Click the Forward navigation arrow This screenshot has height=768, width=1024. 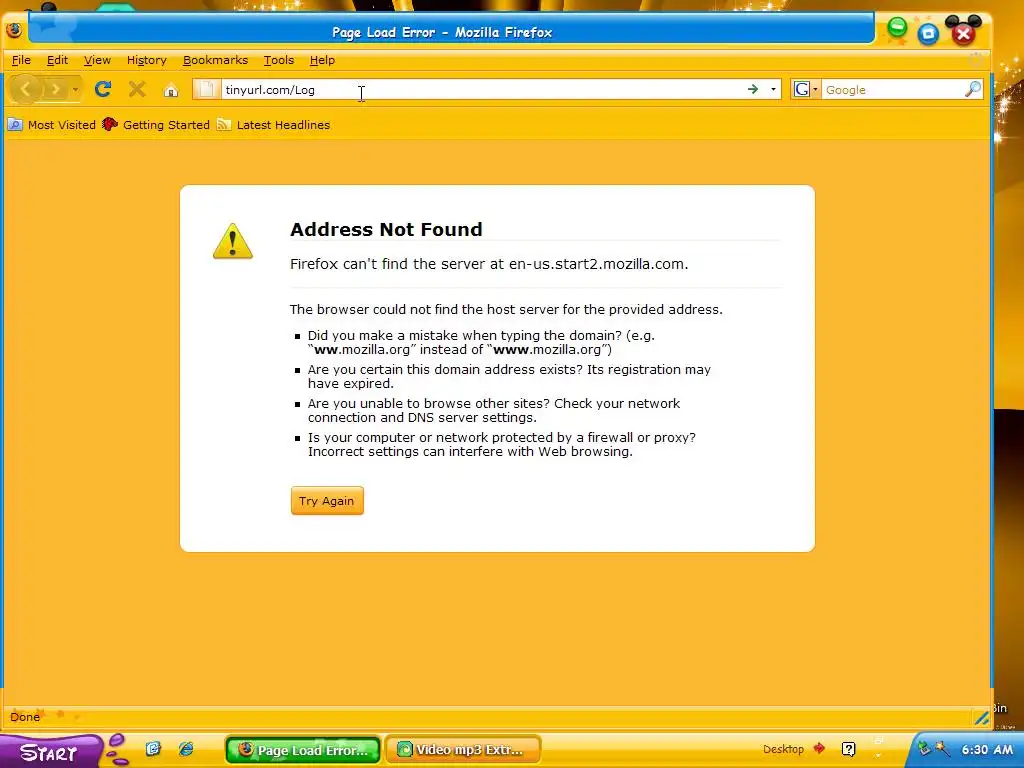click(x=56, y=89)
